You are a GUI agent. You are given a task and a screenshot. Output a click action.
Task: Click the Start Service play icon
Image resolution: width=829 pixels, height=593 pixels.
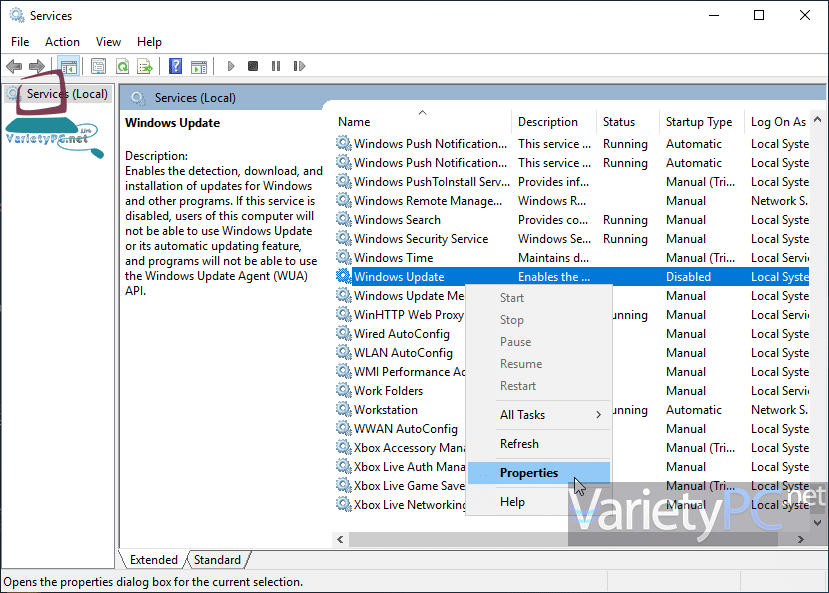click(x=231, y=66)
